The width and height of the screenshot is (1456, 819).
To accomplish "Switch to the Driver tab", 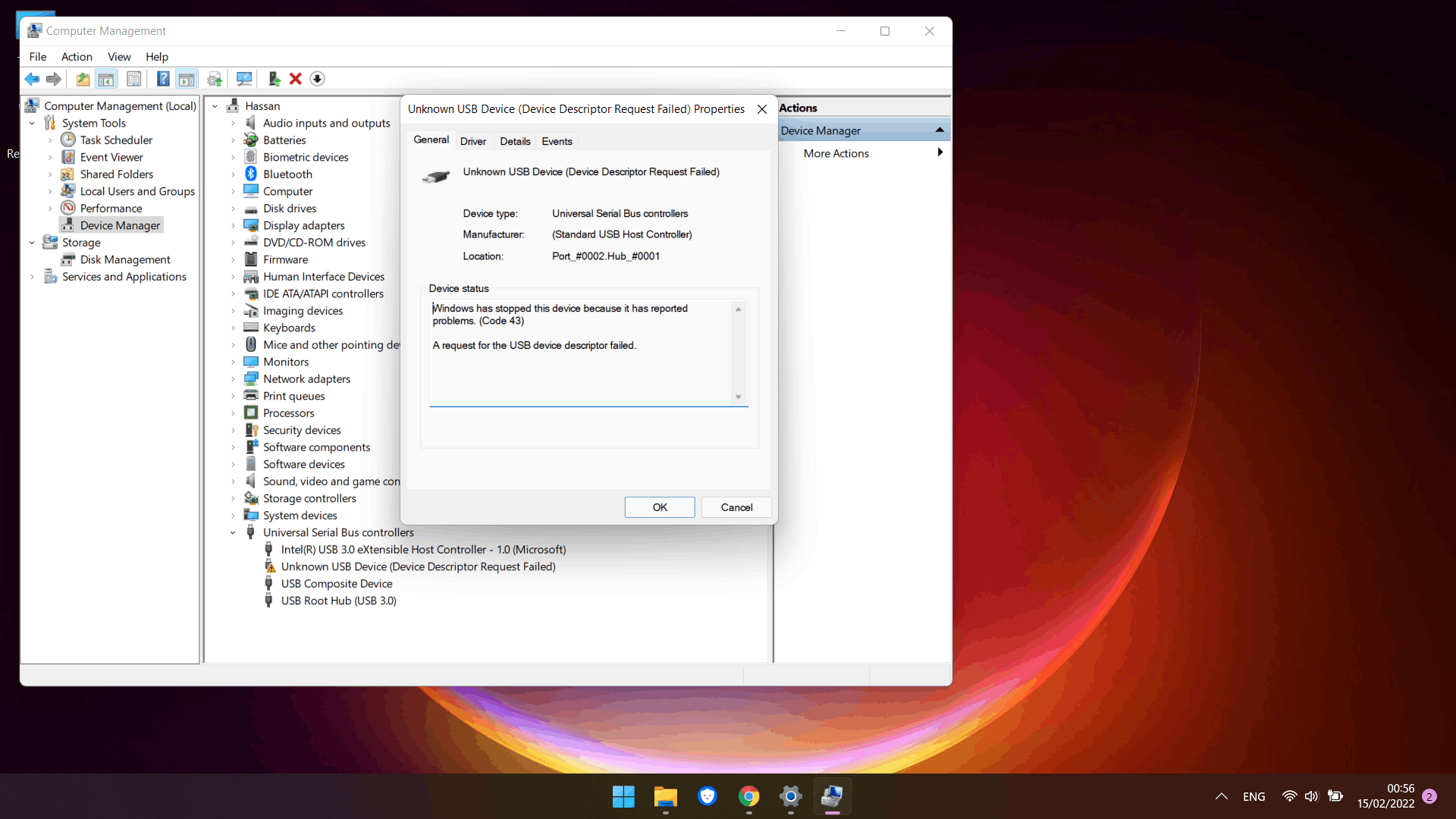I will coord(473,141).
